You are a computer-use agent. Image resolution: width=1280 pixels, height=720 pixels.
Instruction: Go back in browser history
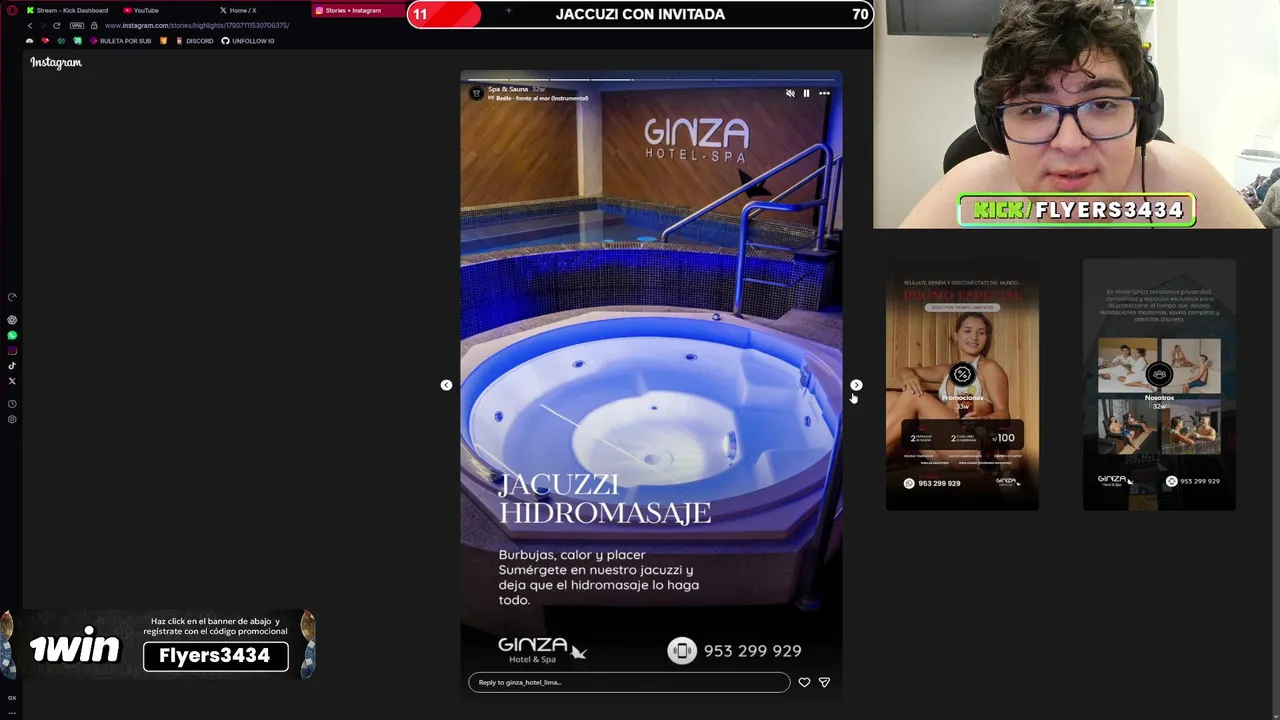coord(30,25)
